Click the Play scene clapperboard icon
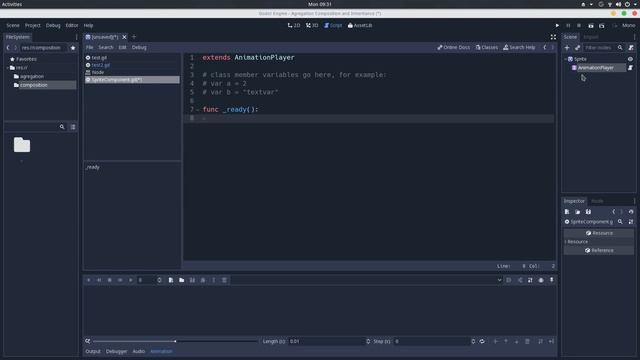 pos(591,25)
